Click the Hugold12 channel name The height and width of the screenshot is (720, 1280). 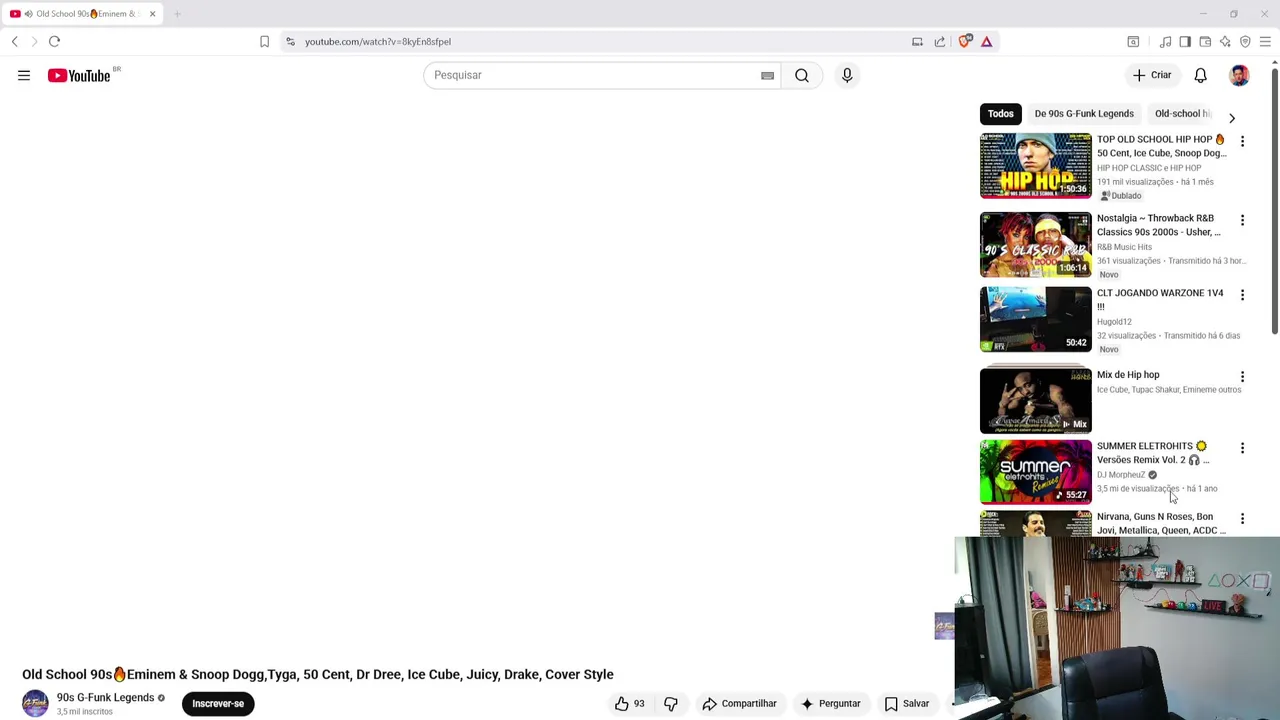click(1114, 322)
